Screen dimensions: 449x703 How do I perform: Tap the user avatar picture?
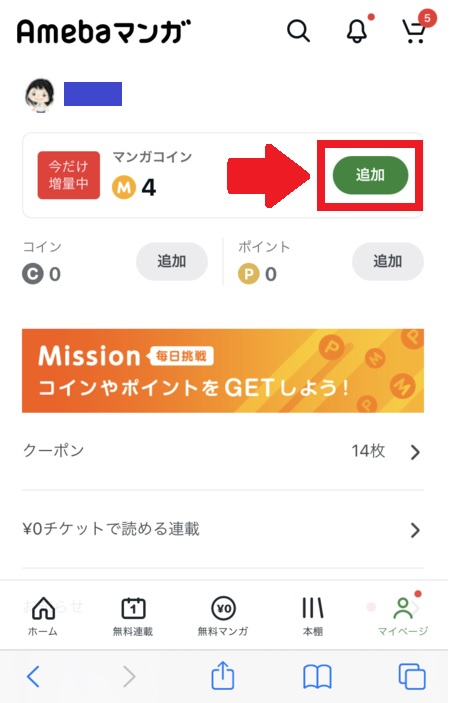39,95
